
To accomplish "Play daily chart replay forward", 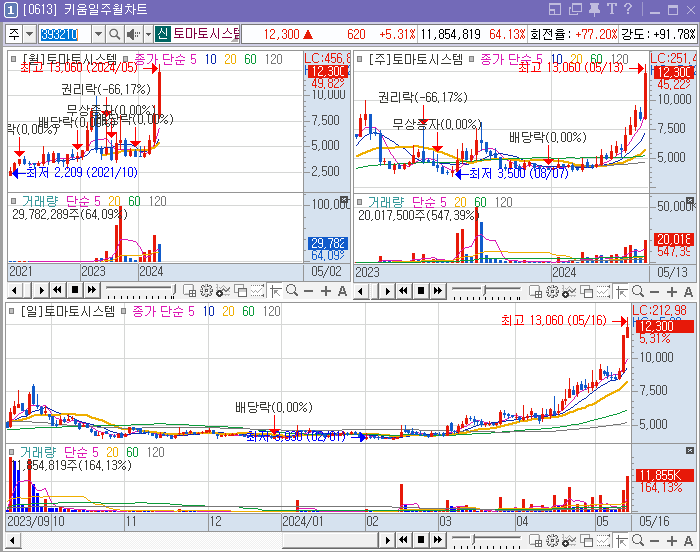I will (x=388, y=540).
